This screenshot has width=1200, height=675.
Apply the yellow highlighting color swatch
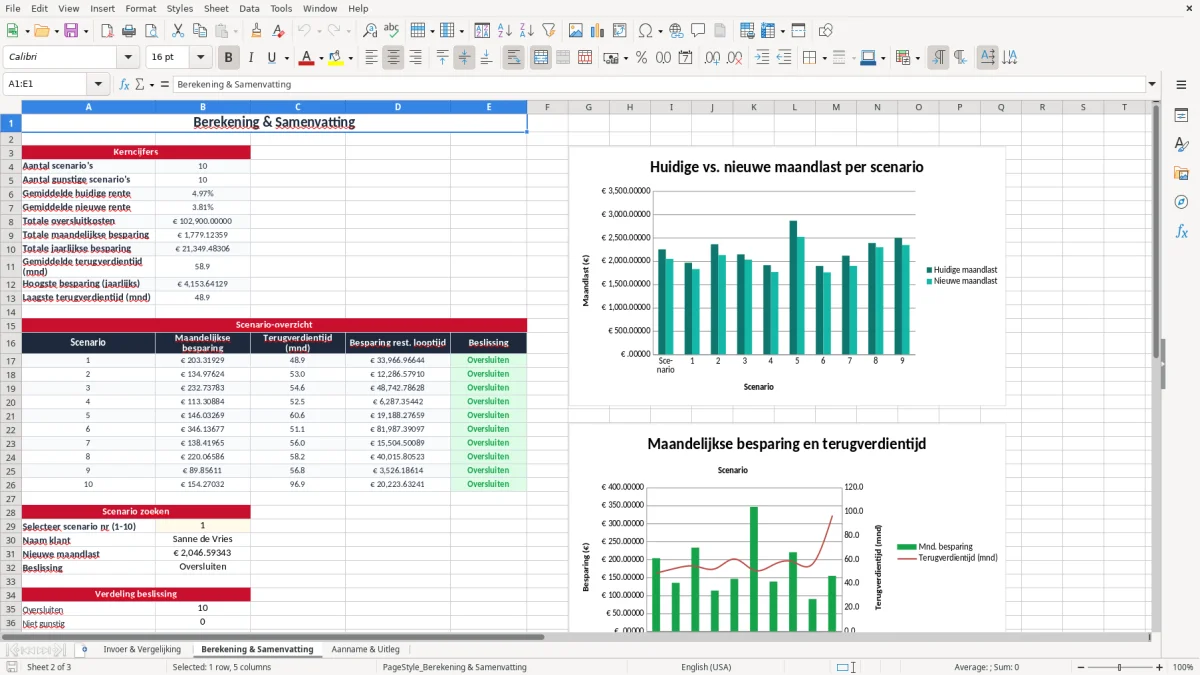[x=335, y=58]
